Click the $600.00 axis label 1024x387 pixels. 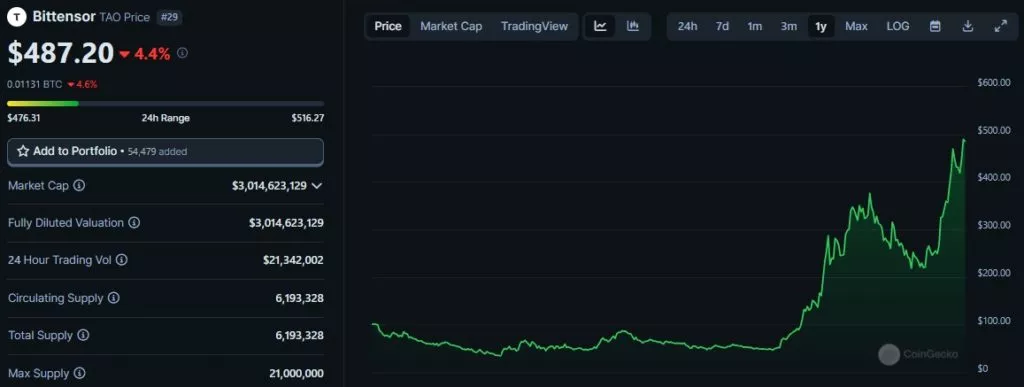click(994, 82)
